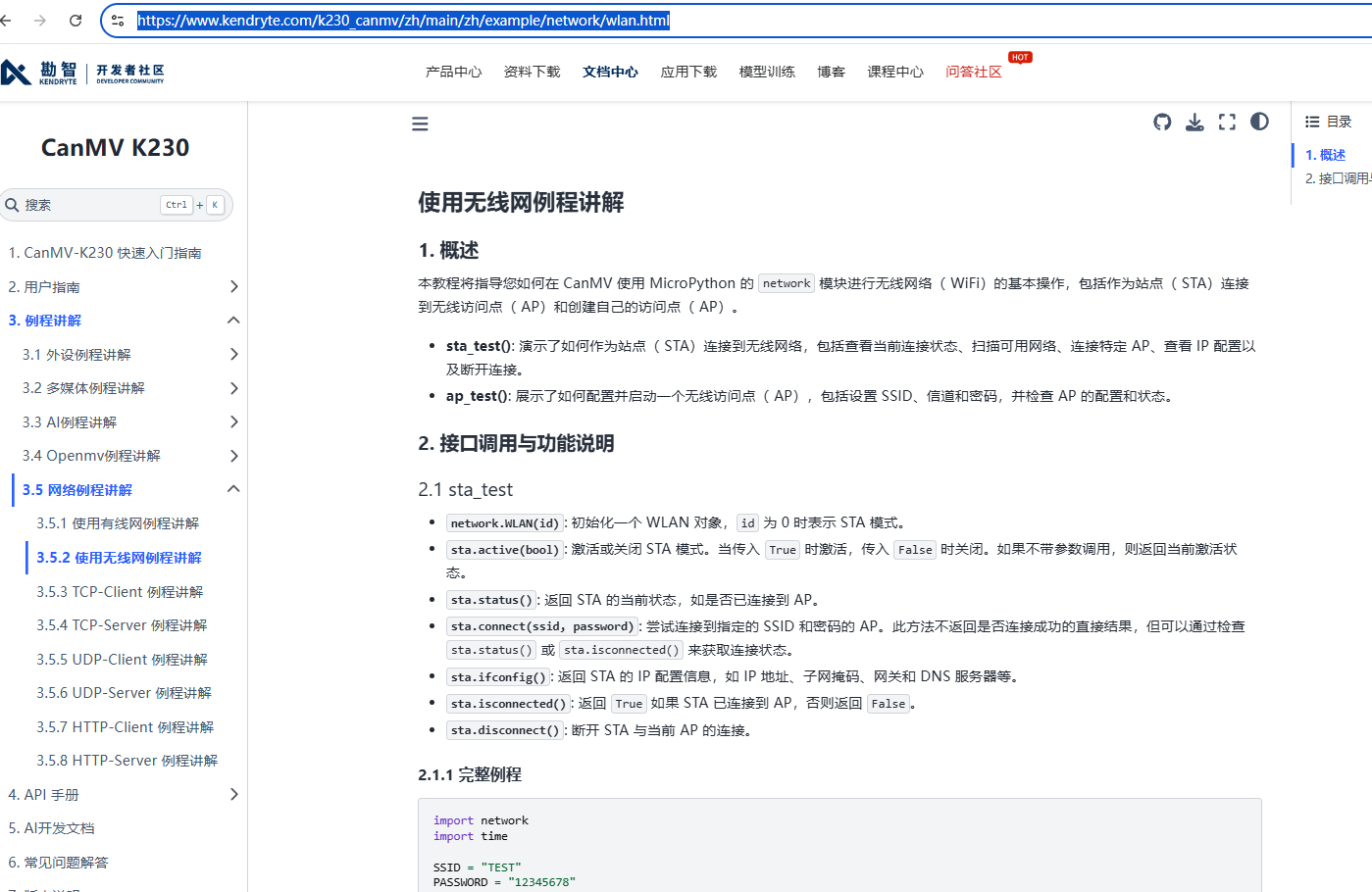Jump to 1. 概述 in table of contents
Screen dimensions: 1372x892
1325,155
